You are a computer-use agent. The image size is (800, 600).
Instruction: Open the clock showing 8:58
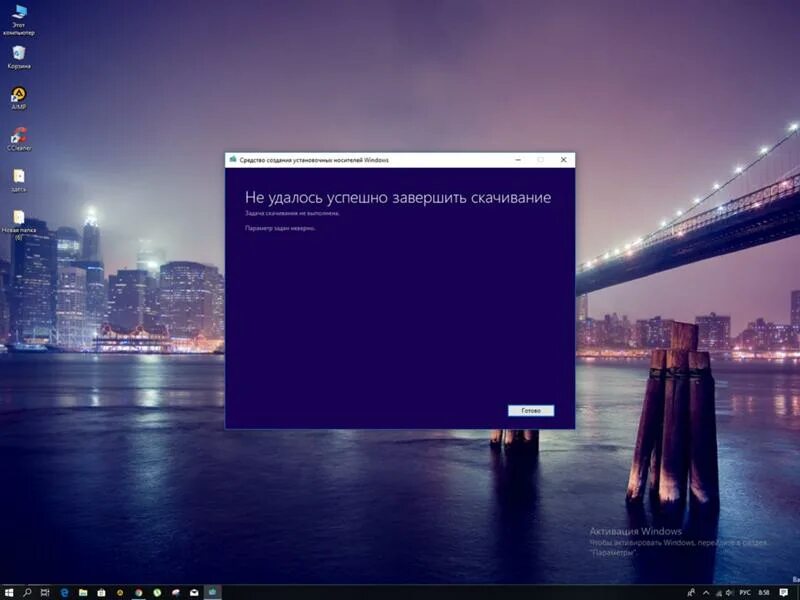click(x=764, y=592)
